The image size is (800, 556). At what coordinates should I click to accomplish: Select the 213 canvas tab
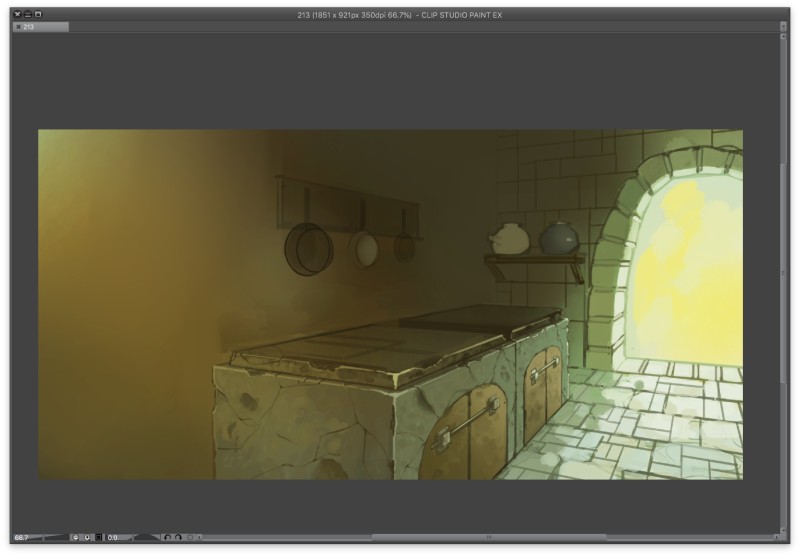41,27
